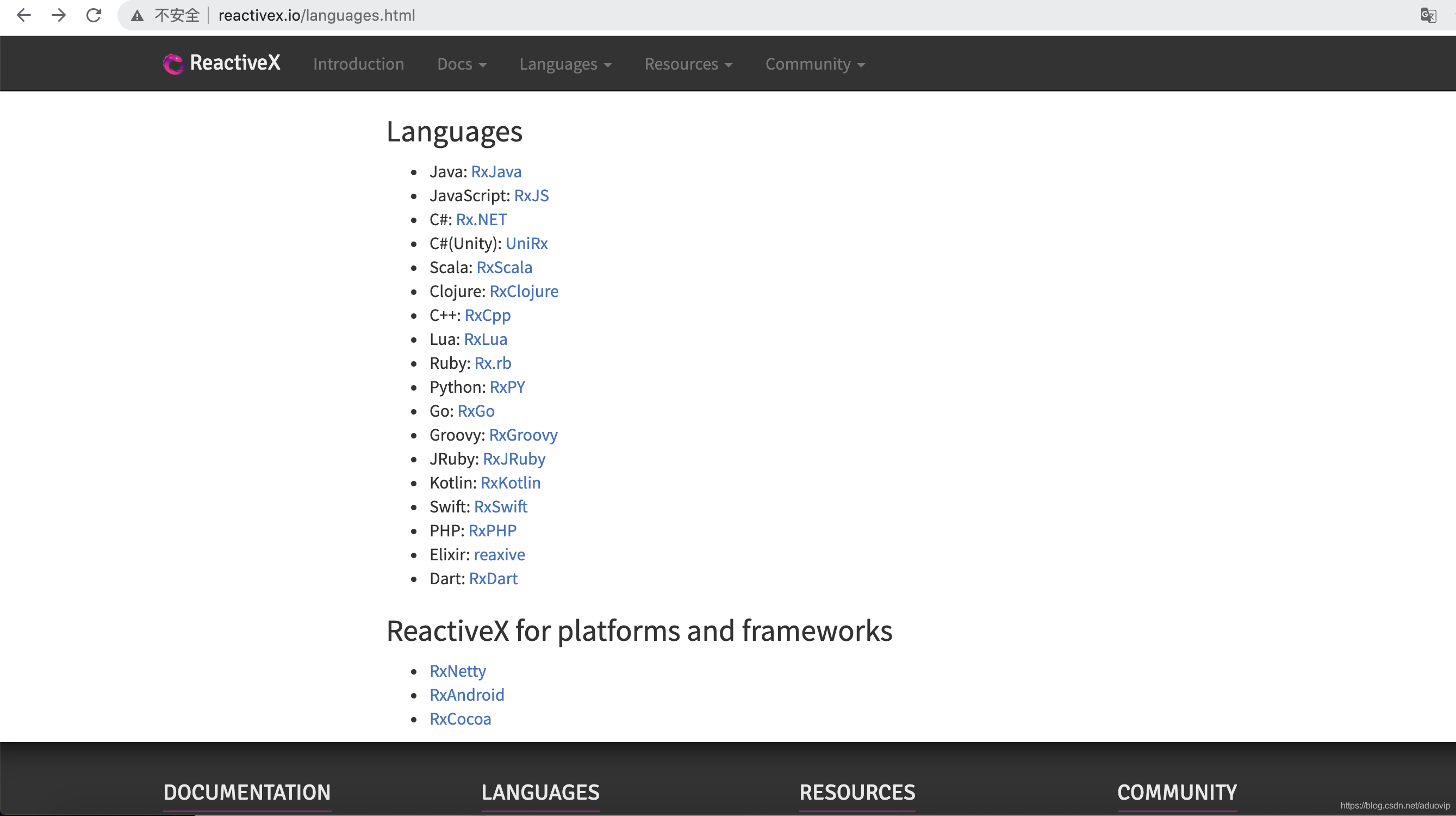1456x816 pixels.
Task: Click the 'Groovy:' label text
Action: click(457, 435)
